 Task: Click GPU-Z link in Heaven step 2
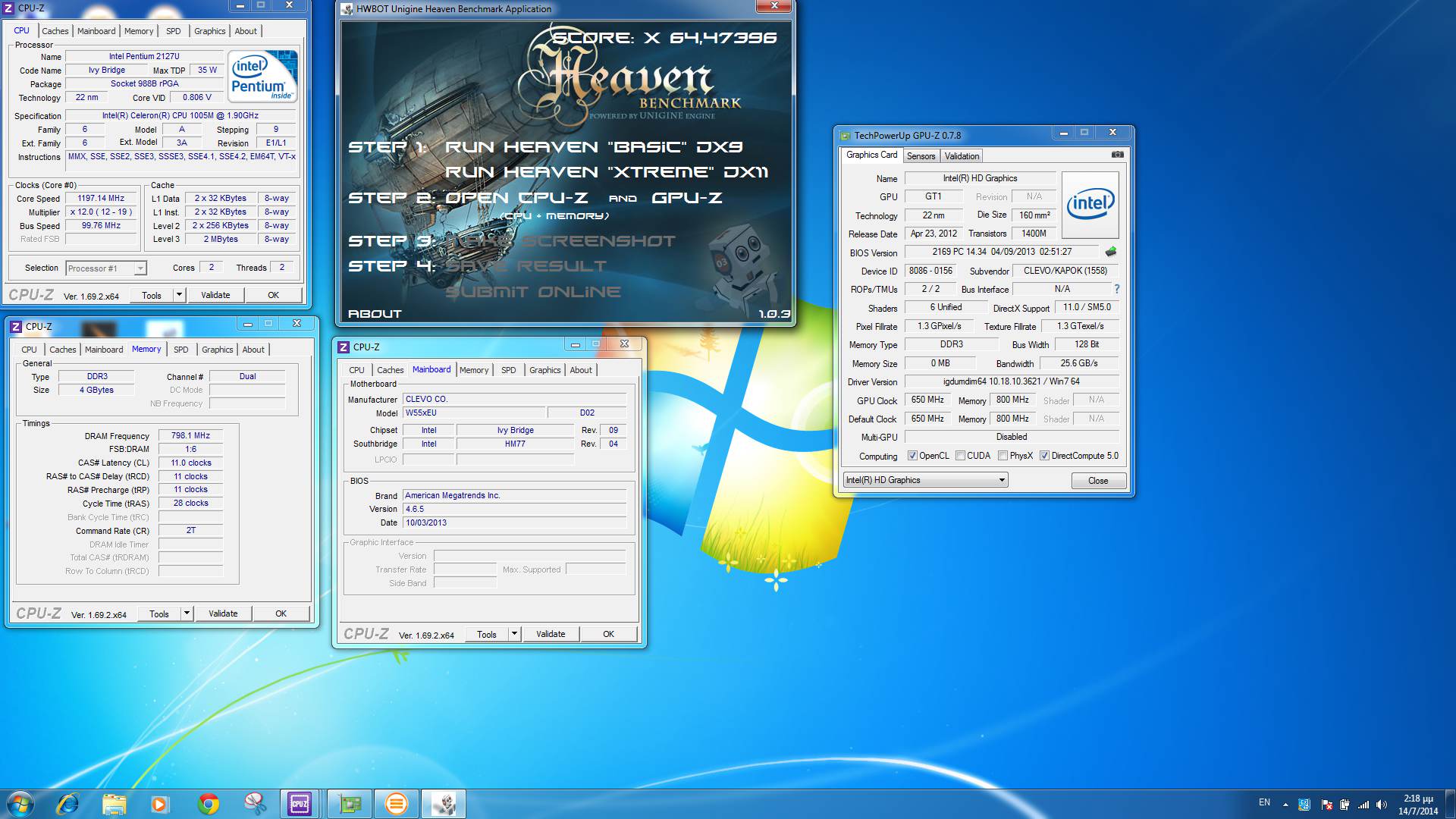coord(686,198)
